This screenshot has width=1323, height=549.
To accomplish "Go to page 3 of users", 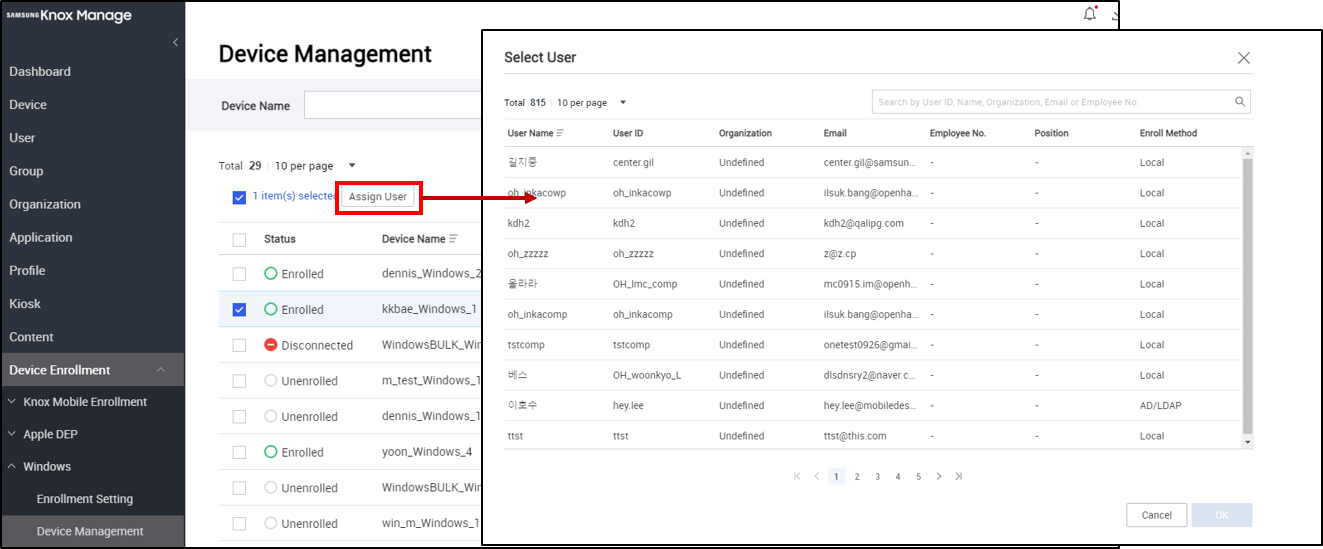I will click(878, 476).
